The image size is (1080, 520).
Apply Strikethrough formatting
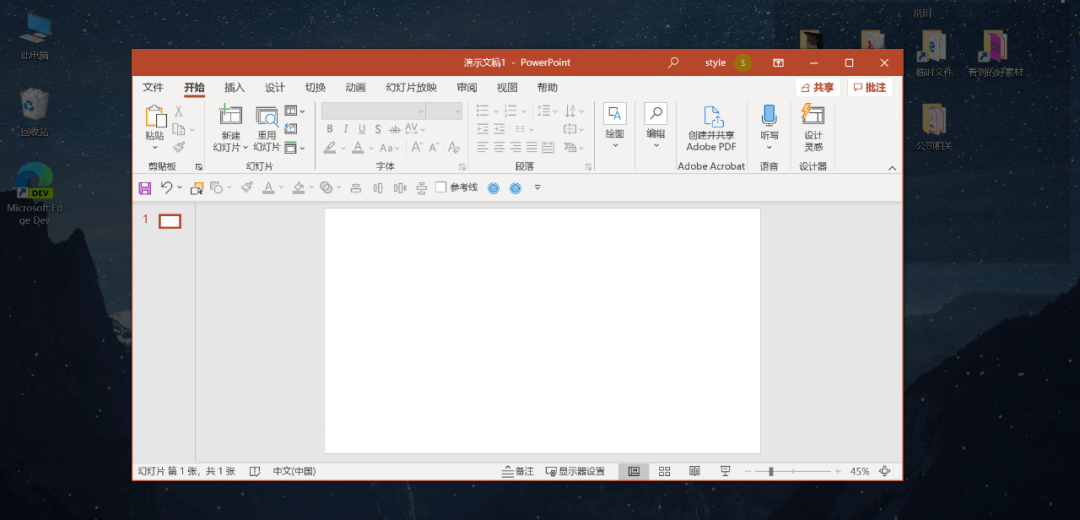point(395,129)
